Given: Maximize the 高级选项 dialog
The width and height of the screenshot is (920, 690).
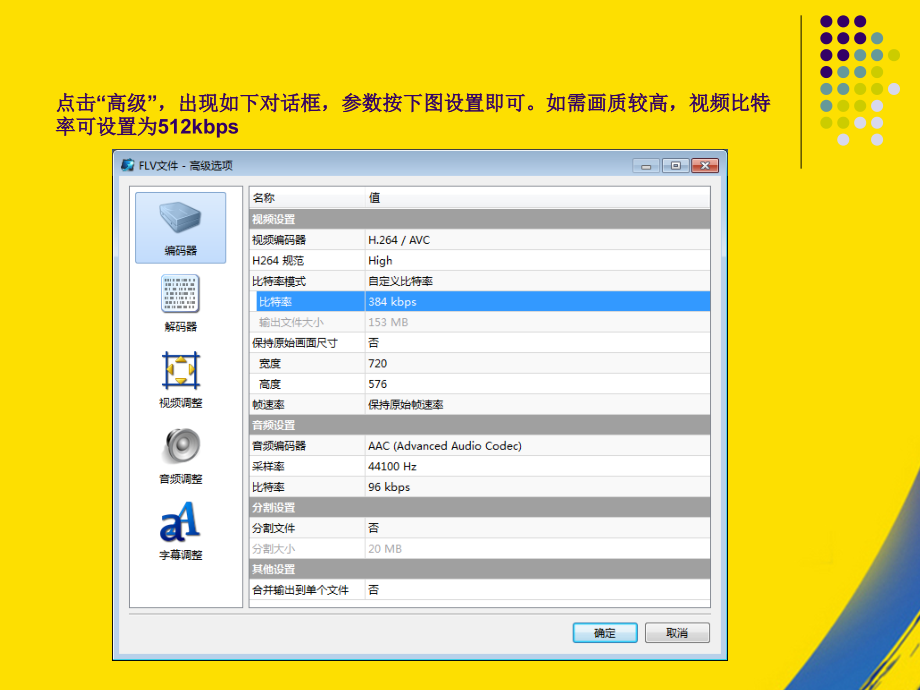Looking at the screenshot, I should click(675, 166).
